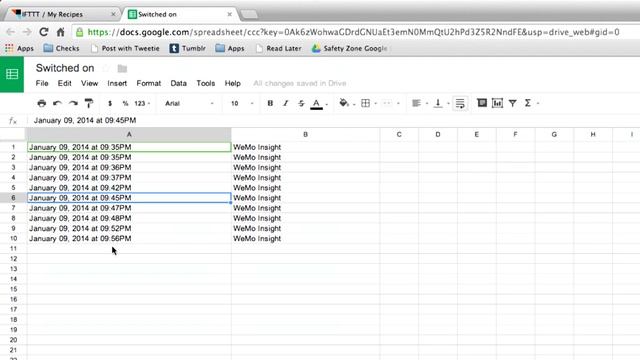Open the View menu
The image size is (640, 360).
click(89, 83)
